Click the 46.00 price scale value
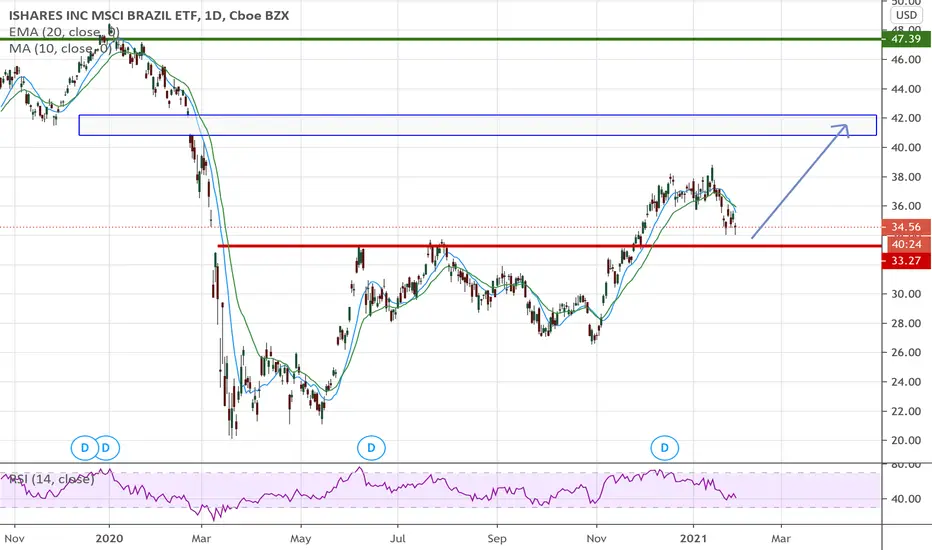The height and width of the screenshot is (550, 932). [906, 59]
